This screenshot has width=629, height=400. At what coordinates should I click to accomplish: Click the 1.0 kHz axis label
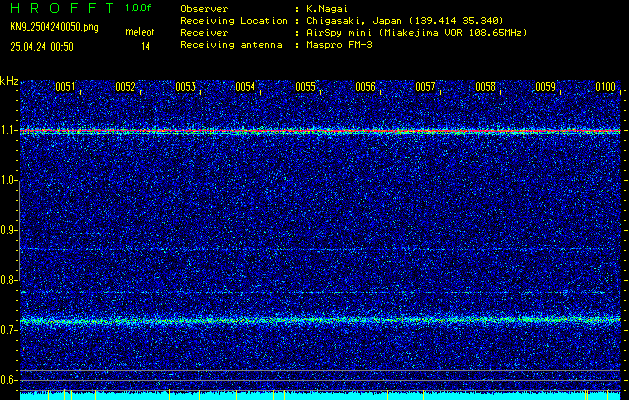coord(7,181)
